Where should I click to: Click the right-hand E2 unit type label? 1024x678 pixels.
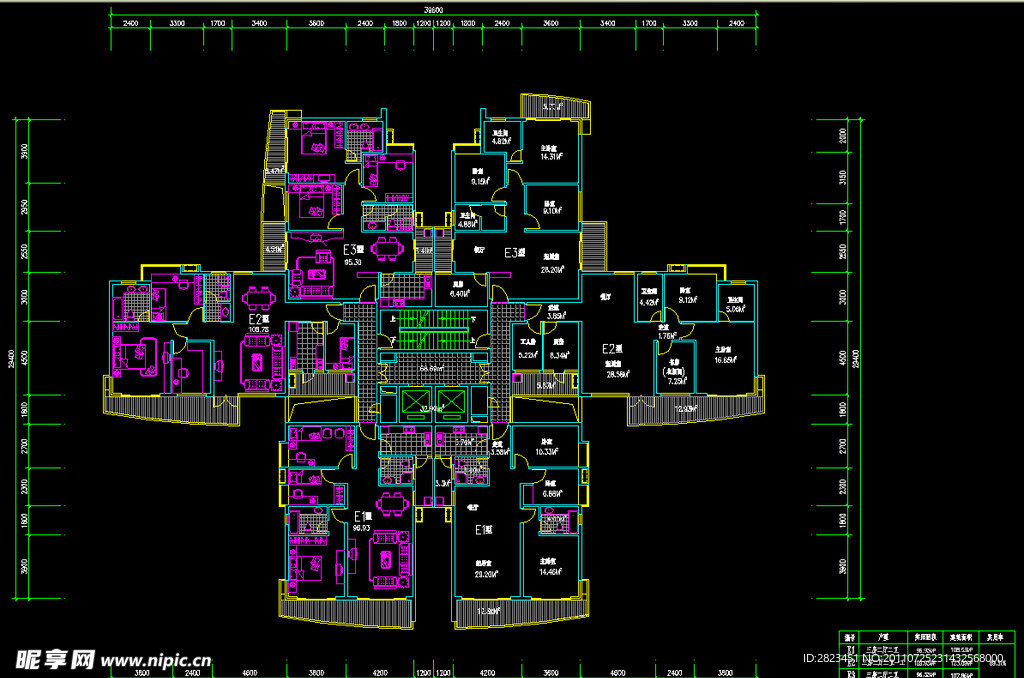[x=613, y=349]
